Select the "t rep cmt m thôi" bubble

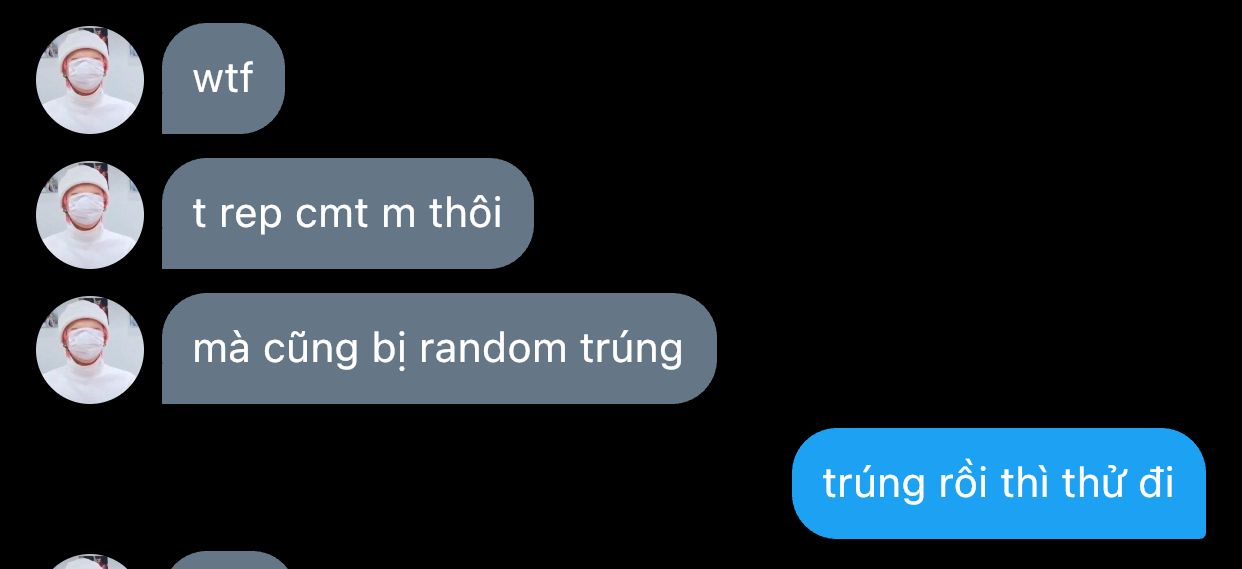click(347, 214)
